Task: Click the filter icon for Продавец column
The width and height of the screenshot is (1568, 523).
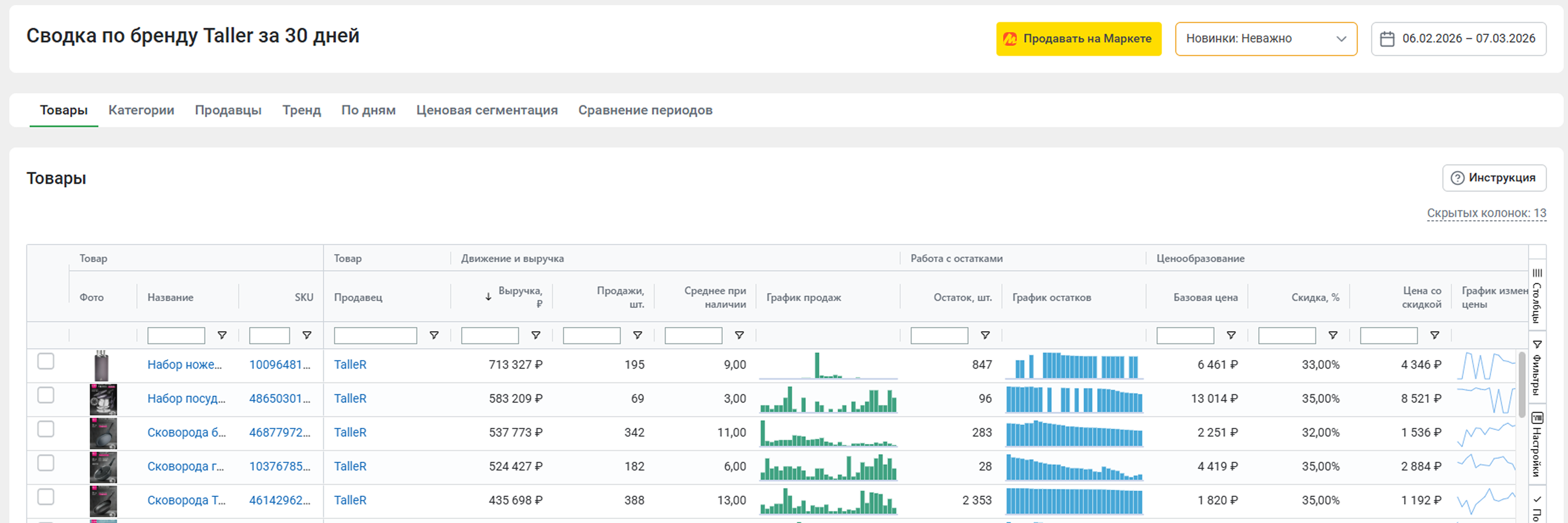Action: pyautogui.click(x=434, y=335)
